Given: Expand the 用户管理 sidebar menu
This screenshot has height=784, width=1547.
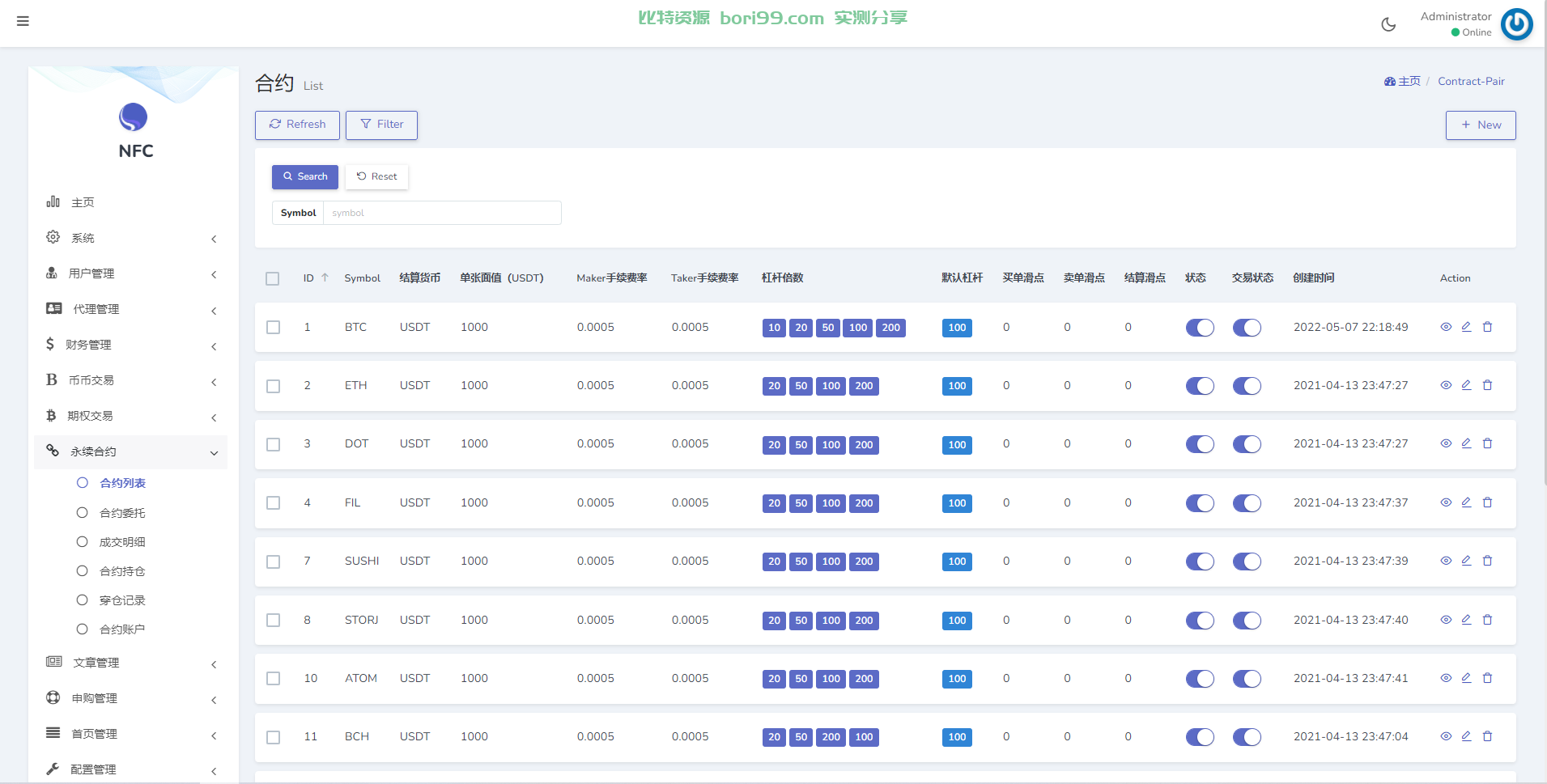Looking at the screenshot, I should 131,273.
